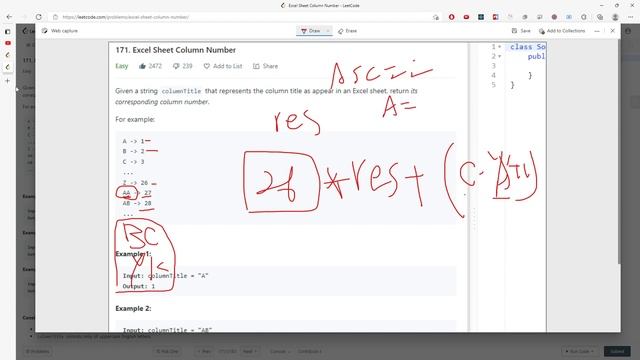The width and height of the screenshot is (640, 360).
Task: Click the Output: 1 line
Action: click(x=139, y=286)
